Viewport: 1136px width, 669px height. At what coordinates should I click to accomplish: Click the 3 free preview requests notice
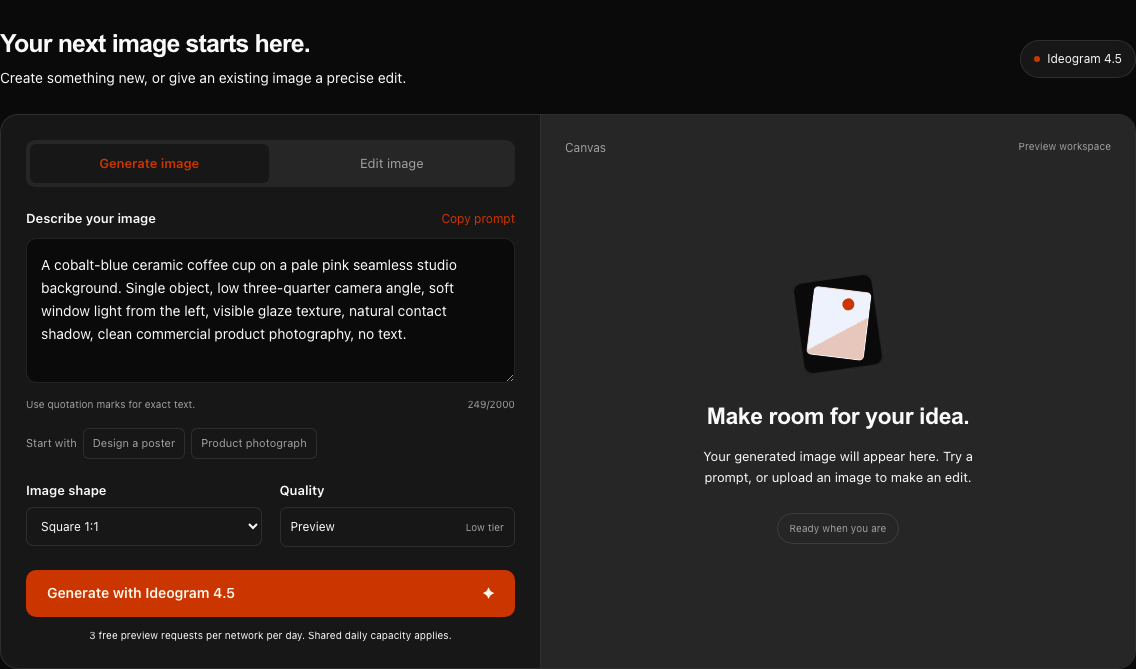point(270,636)
